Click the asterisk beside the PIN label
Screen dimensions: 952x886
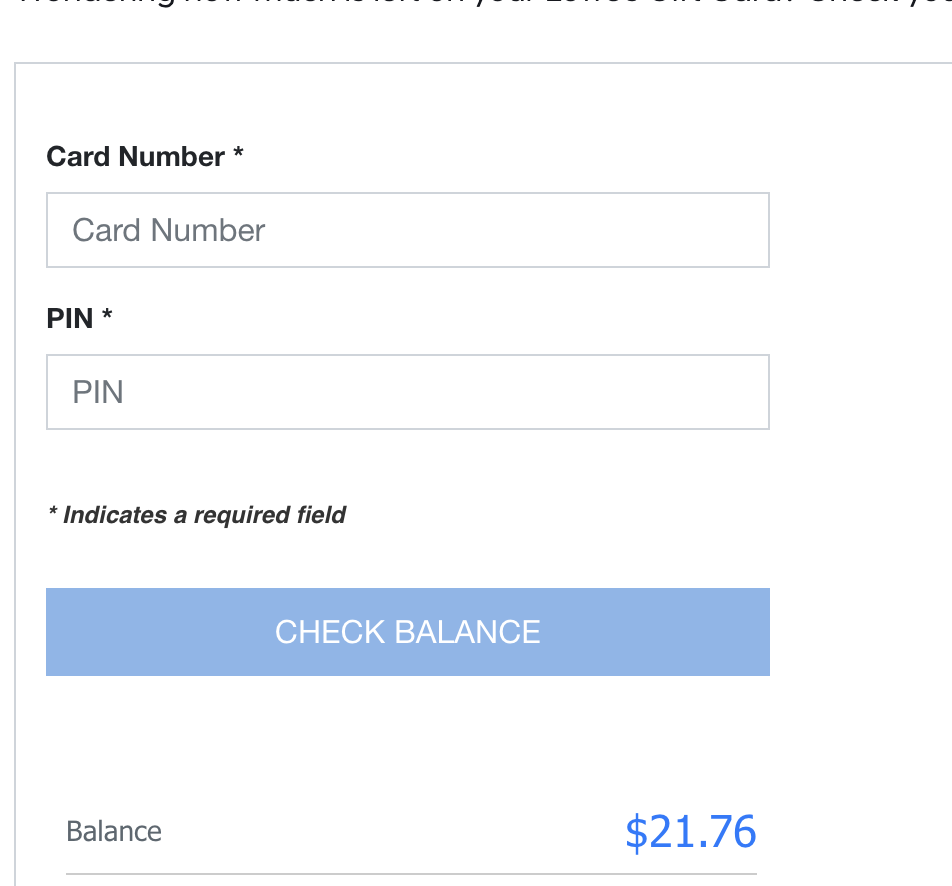[107, 316]
